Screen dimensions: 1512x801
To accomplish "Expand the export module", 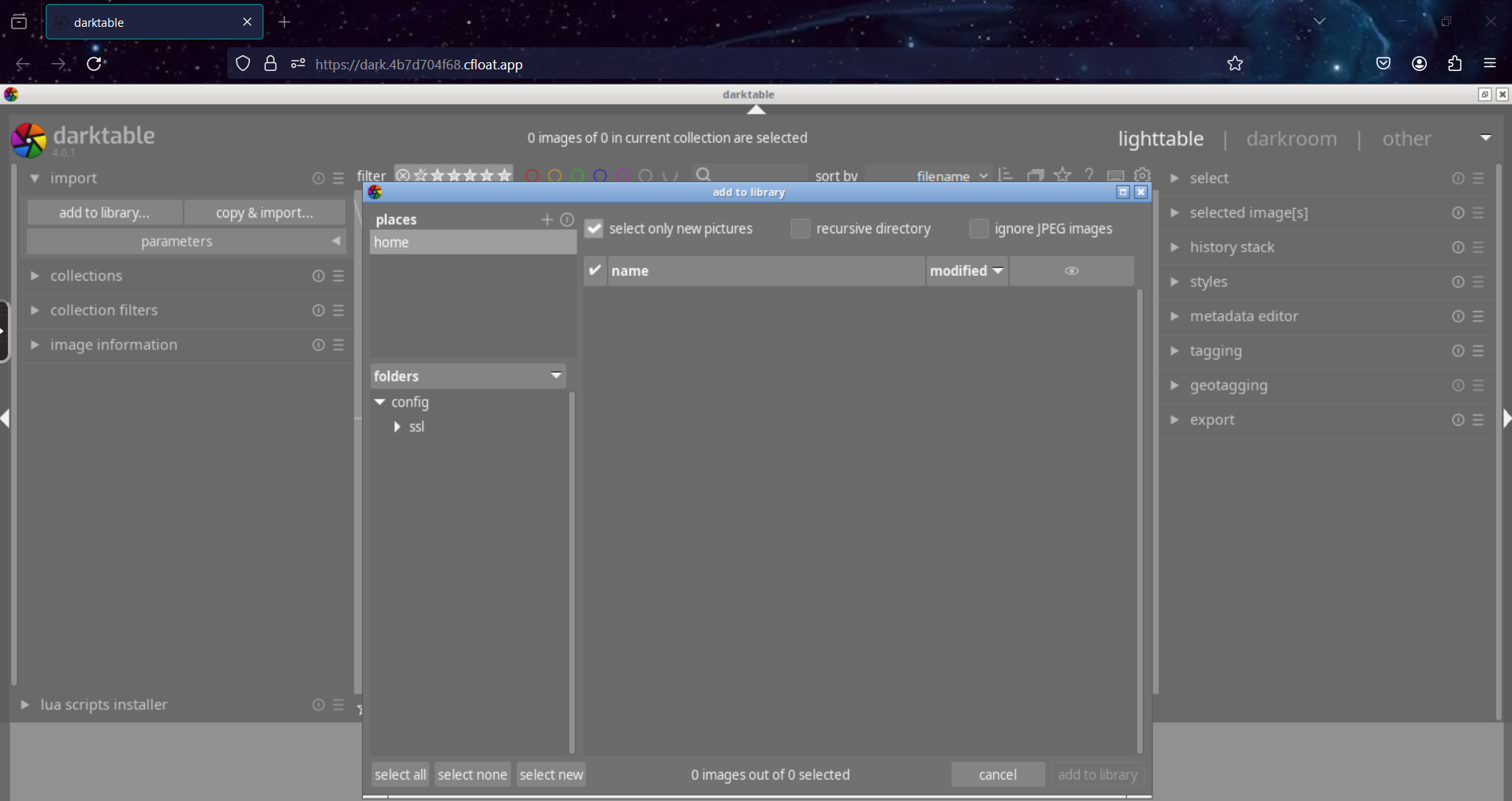I will tap(1174, 420).
